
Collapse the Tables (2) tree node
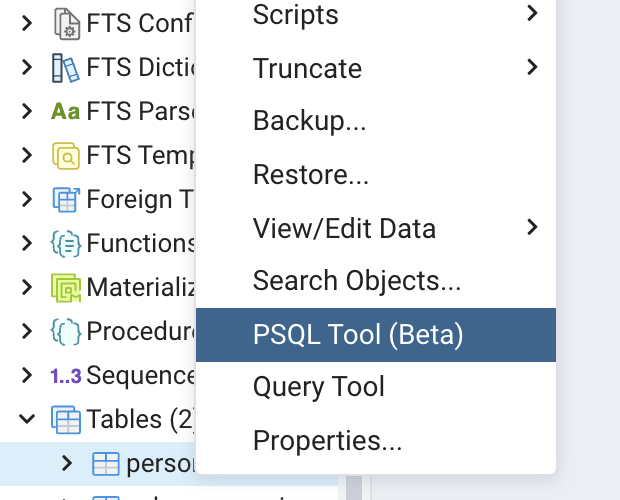[x=27, y=419]
